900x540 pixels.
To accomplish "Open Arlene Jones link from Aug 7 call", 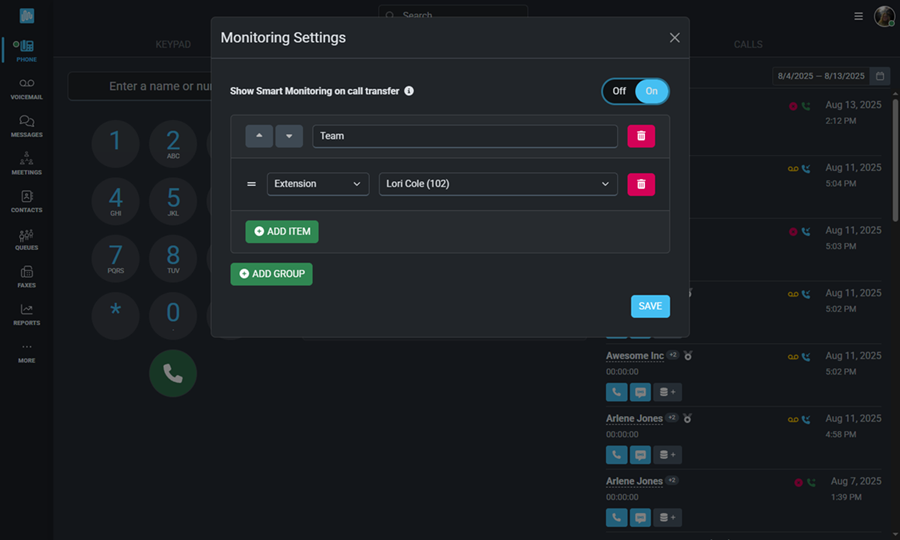I will 634,481.
